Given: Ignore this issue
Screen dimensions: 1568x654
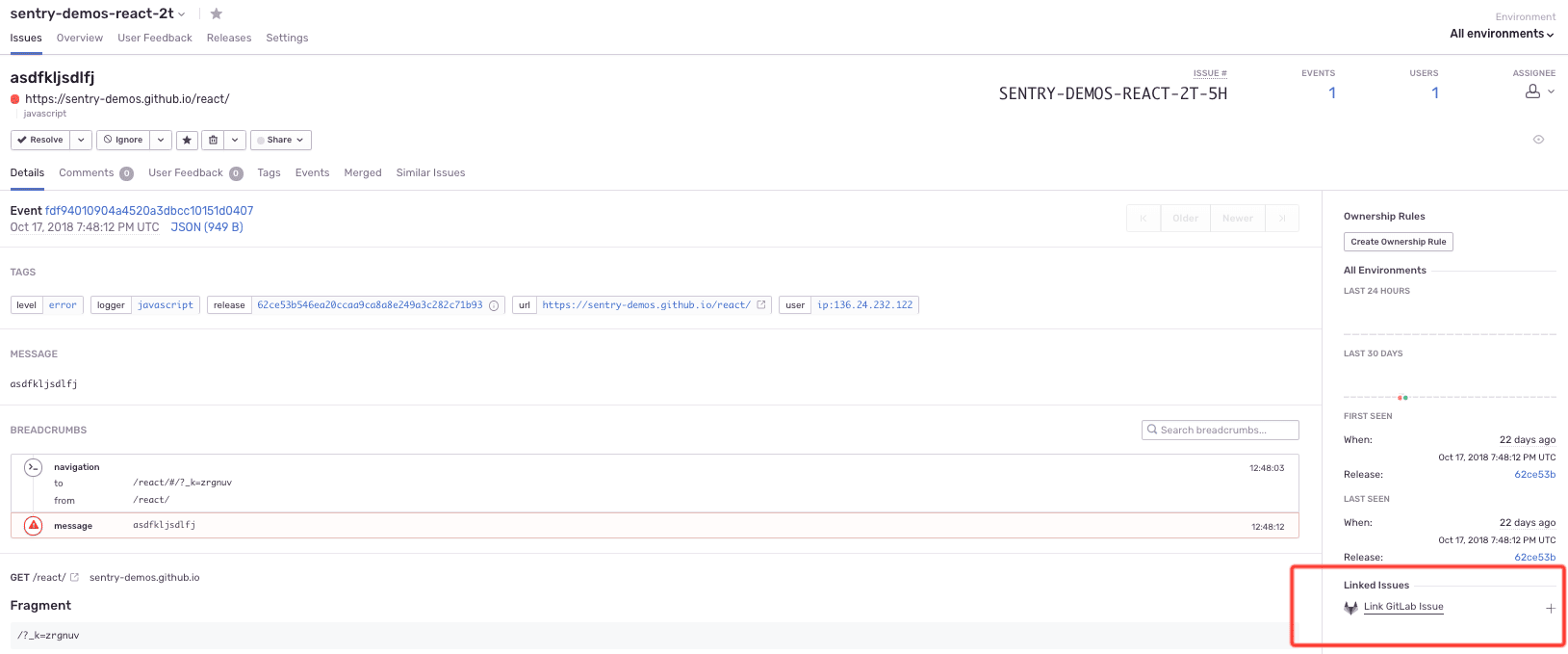Looking at the screenshot, I should 123,140.
